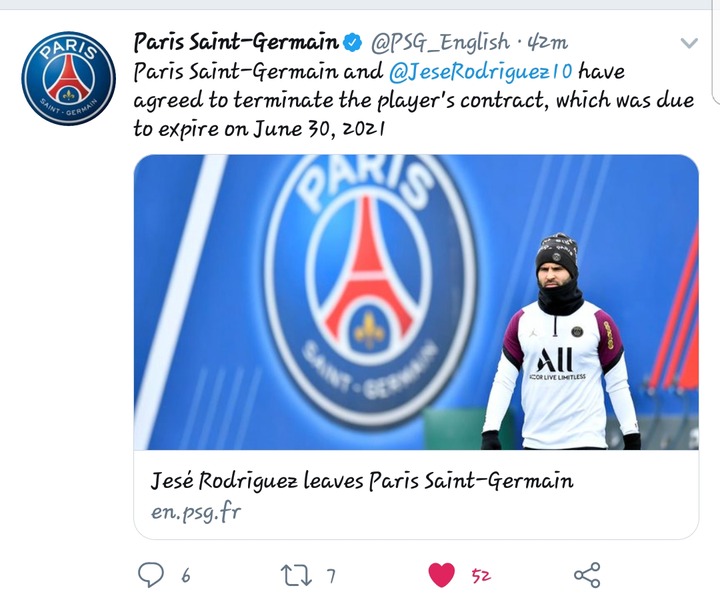Unlike the tweet via red heart icon
720x598 pixels.
pos(441,575)
